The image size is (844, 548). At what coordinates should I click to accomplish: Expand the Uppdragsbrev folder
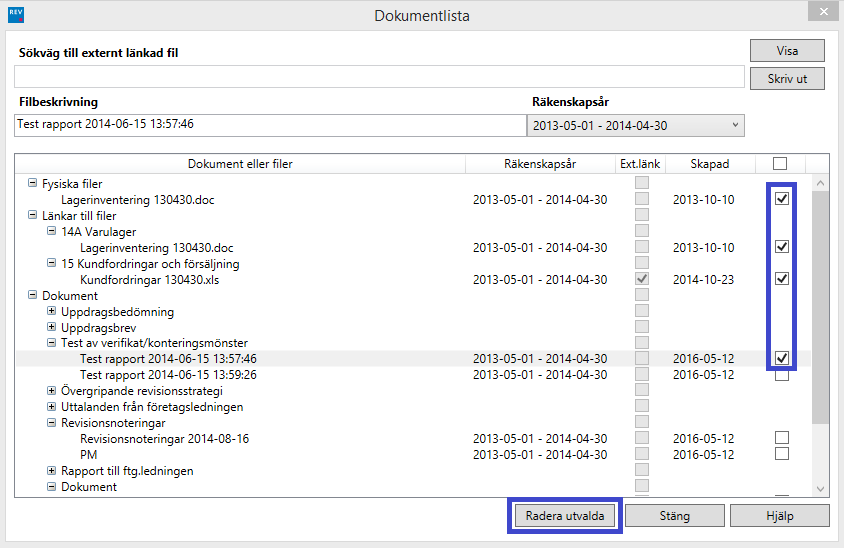[x=52, y=327]
